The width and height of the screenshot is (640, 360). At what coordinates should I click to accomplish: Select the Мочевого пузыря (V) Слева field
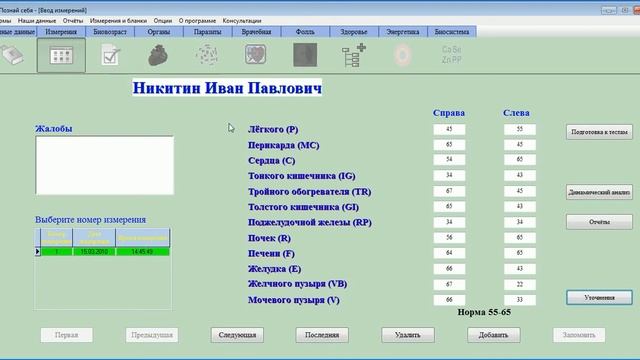click(520, 300)
